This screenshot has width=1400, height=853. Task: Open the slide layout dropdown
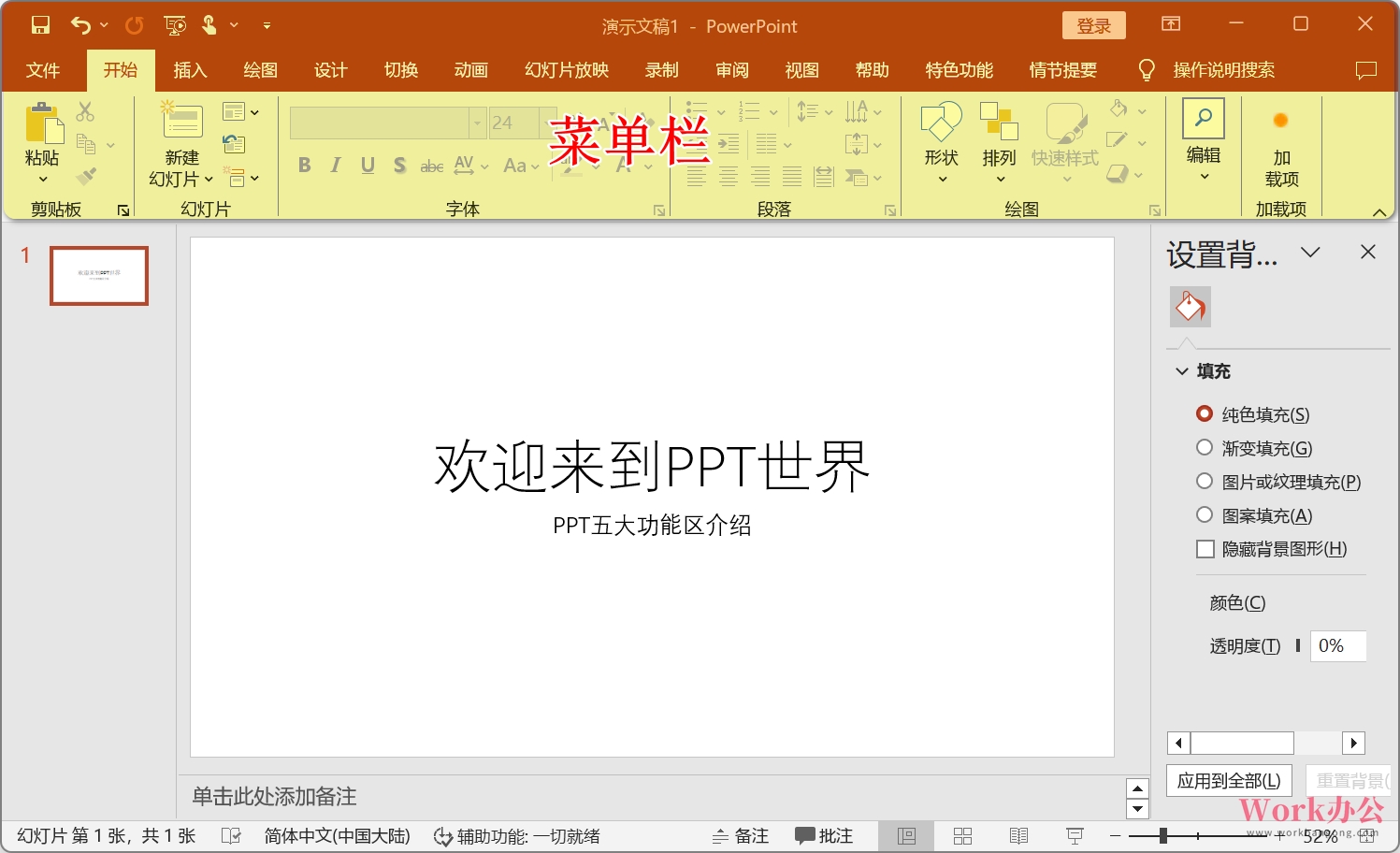pyautogui.click(x=241, y=112)
